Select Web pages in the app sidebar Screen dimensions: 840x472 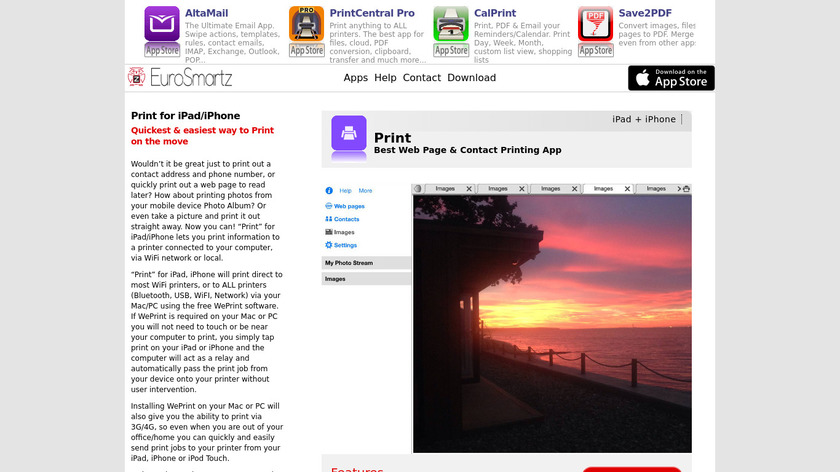(344, 206)
